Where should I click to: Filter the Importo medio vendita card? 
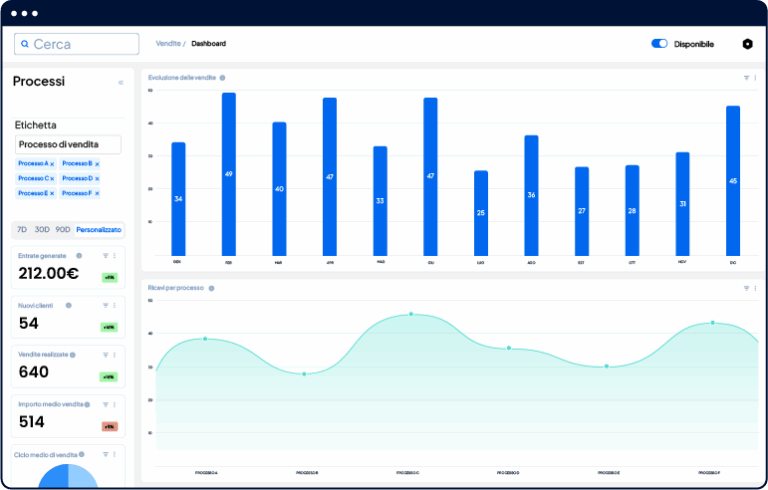105,405
